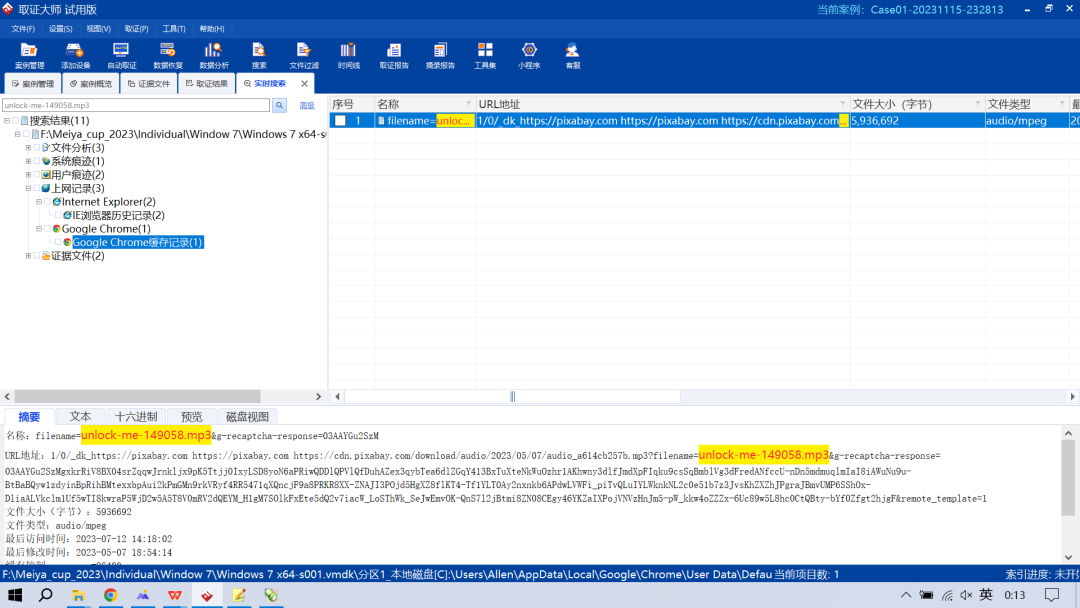Collapse the Internet Explorer(2) node
Viewport: 1080px width, 608px height.
point(39,202)
